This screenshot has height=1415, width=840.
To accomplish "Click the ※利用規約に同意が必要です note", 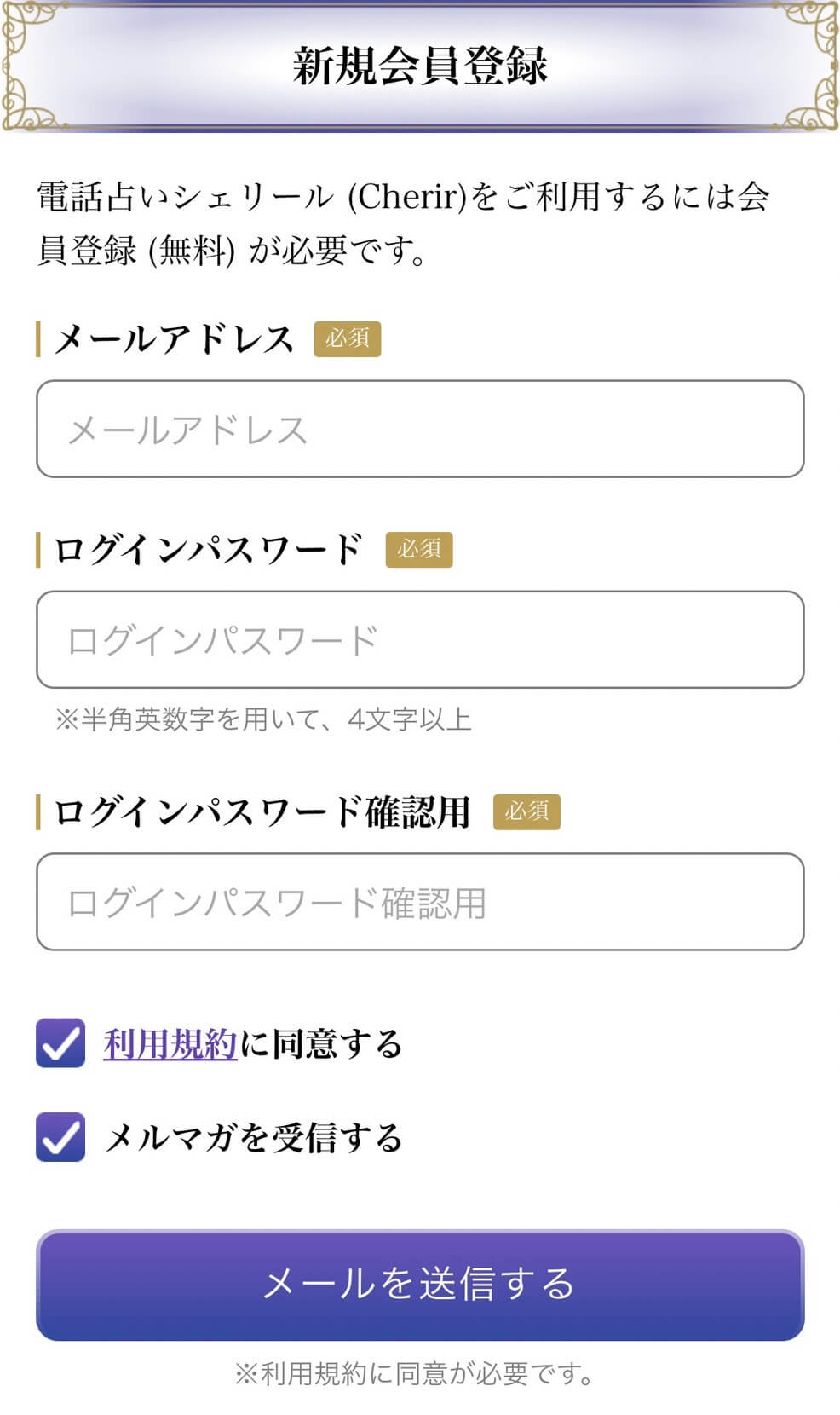I will point(415,1373).
